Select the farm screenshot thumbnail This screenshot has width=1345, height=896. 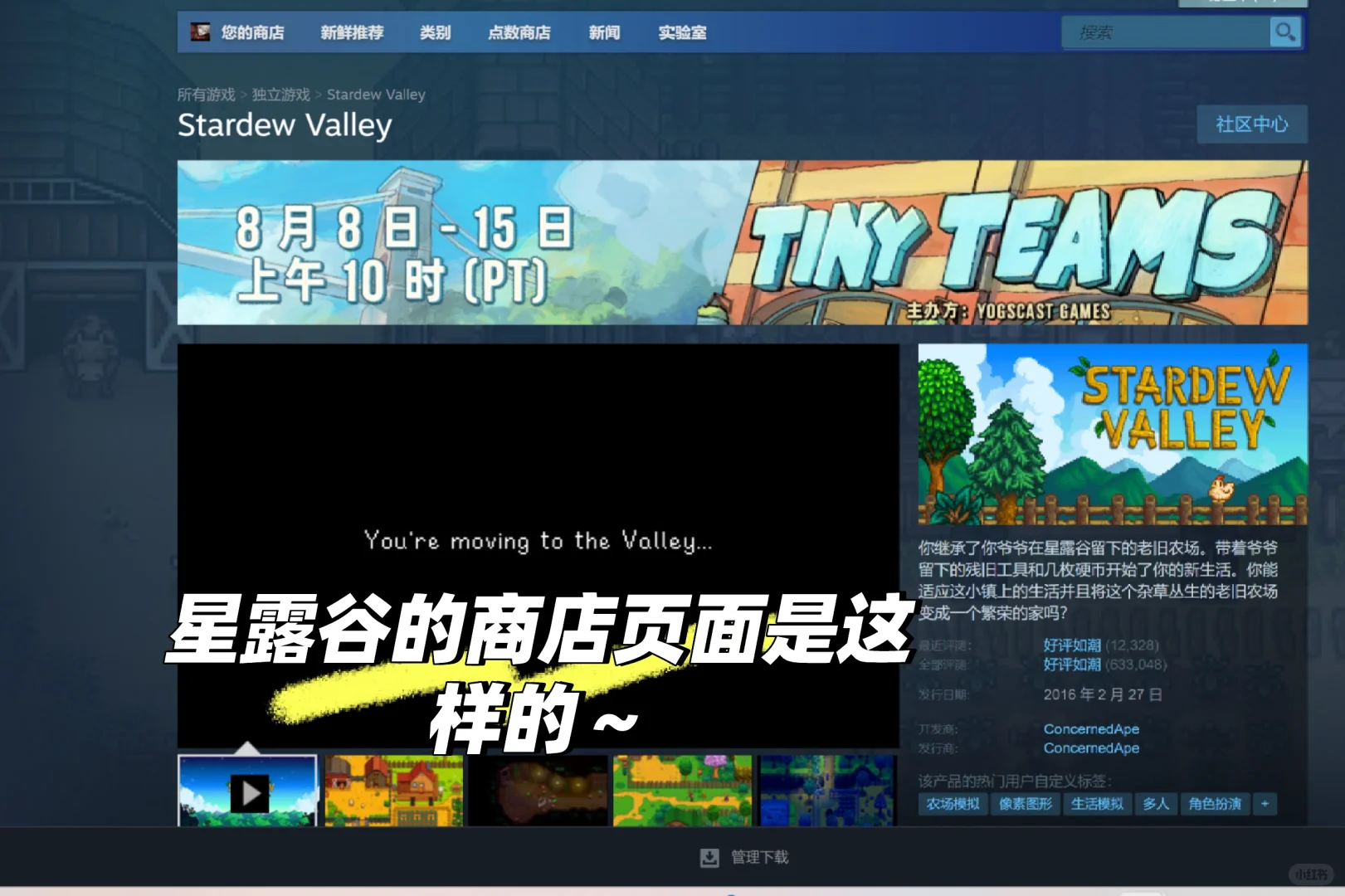[393, 792]
